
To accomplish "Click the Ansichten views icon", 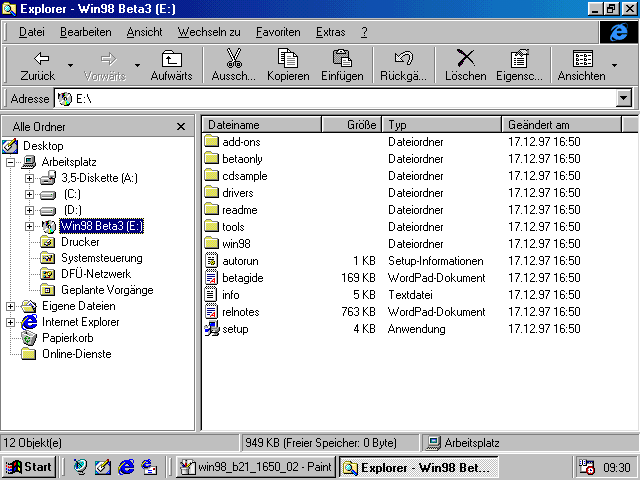I will pyautogui.click(x=583, y=58).
